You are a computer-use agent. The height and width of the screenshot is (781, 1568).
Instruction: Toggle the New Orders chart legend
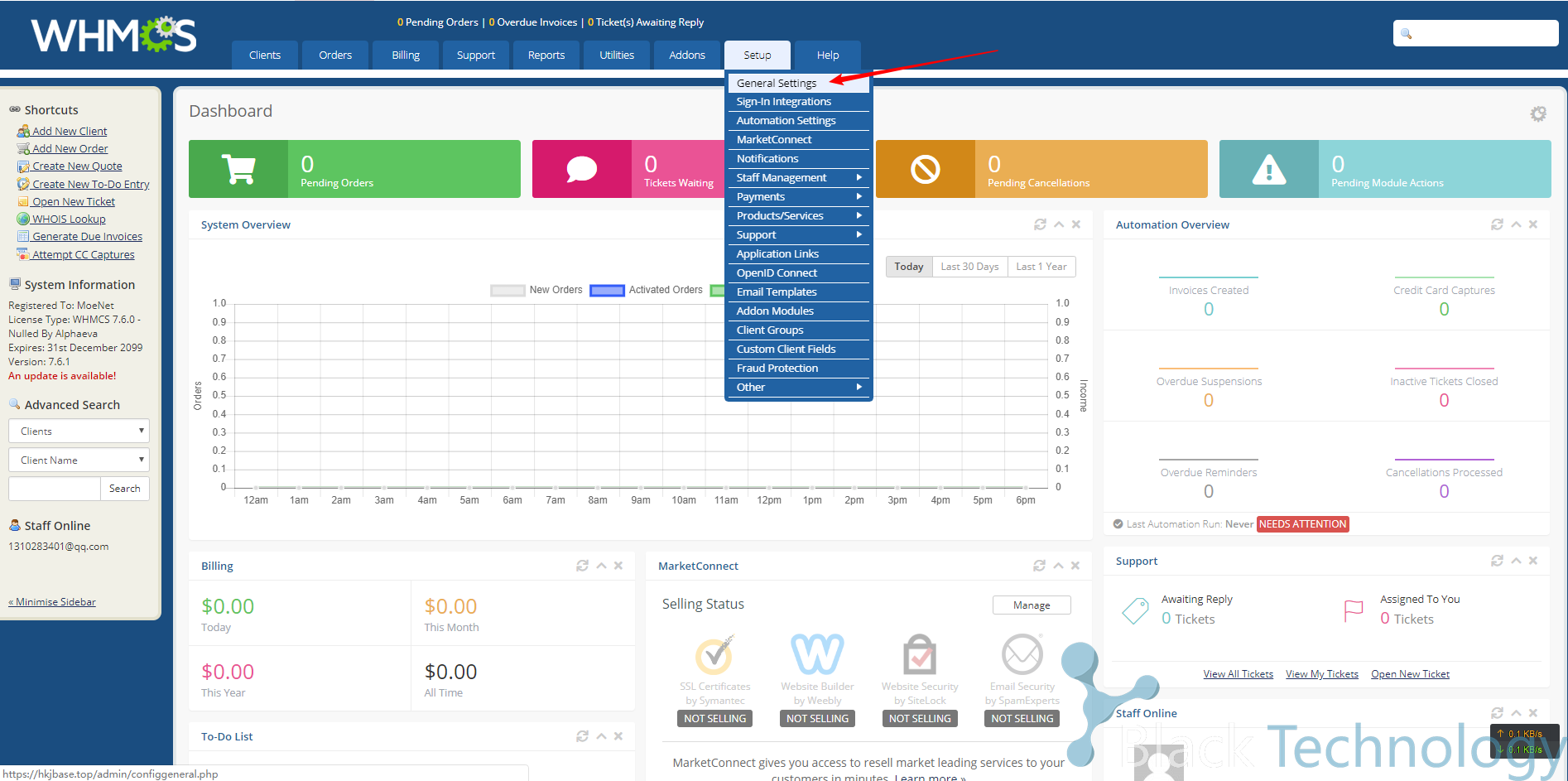538,290
